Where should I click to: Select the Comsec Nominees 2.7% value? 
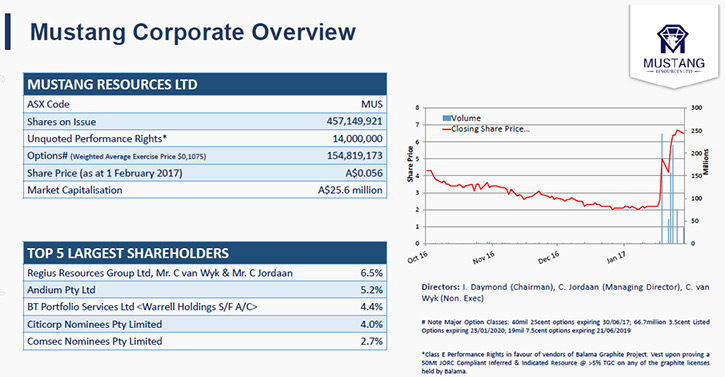tap(371, 341)
